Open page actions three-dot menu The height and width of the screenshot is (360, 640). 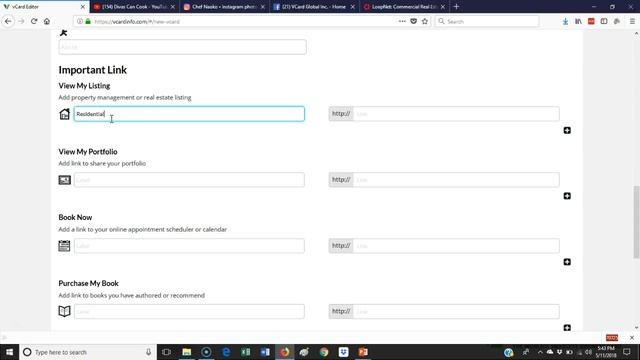pos(402,21)
